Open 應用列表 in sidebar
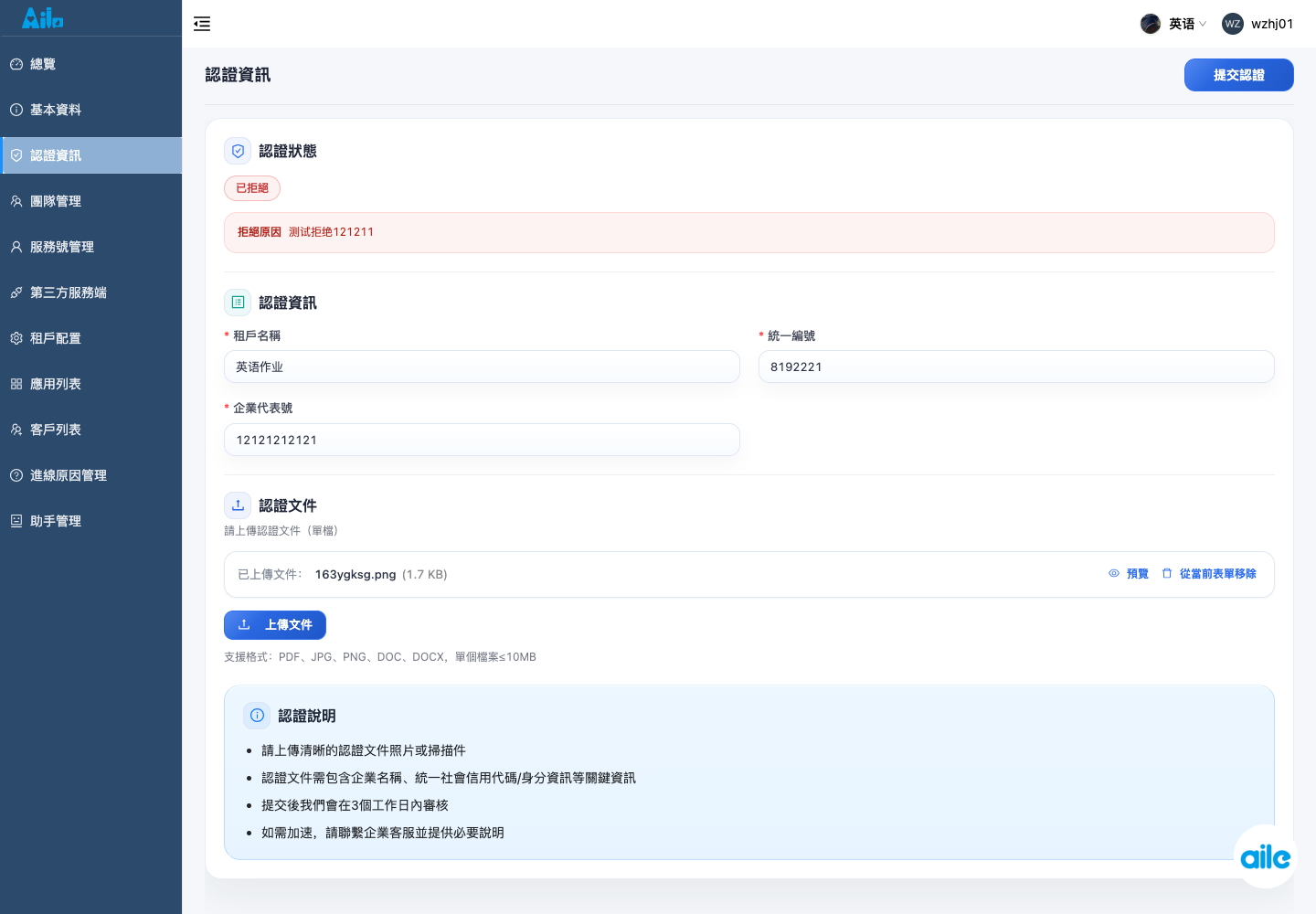 (x=91, y=384)
